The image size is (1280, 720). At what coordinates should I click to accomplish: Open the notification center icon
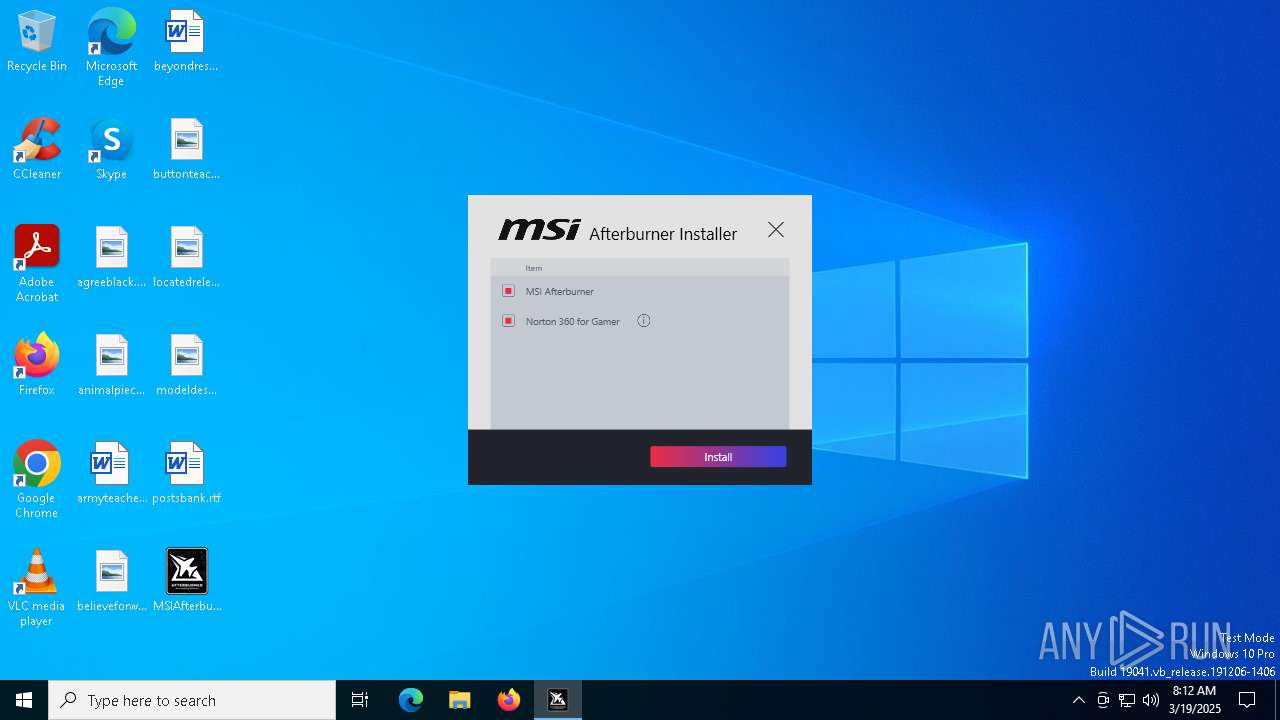1247,700
